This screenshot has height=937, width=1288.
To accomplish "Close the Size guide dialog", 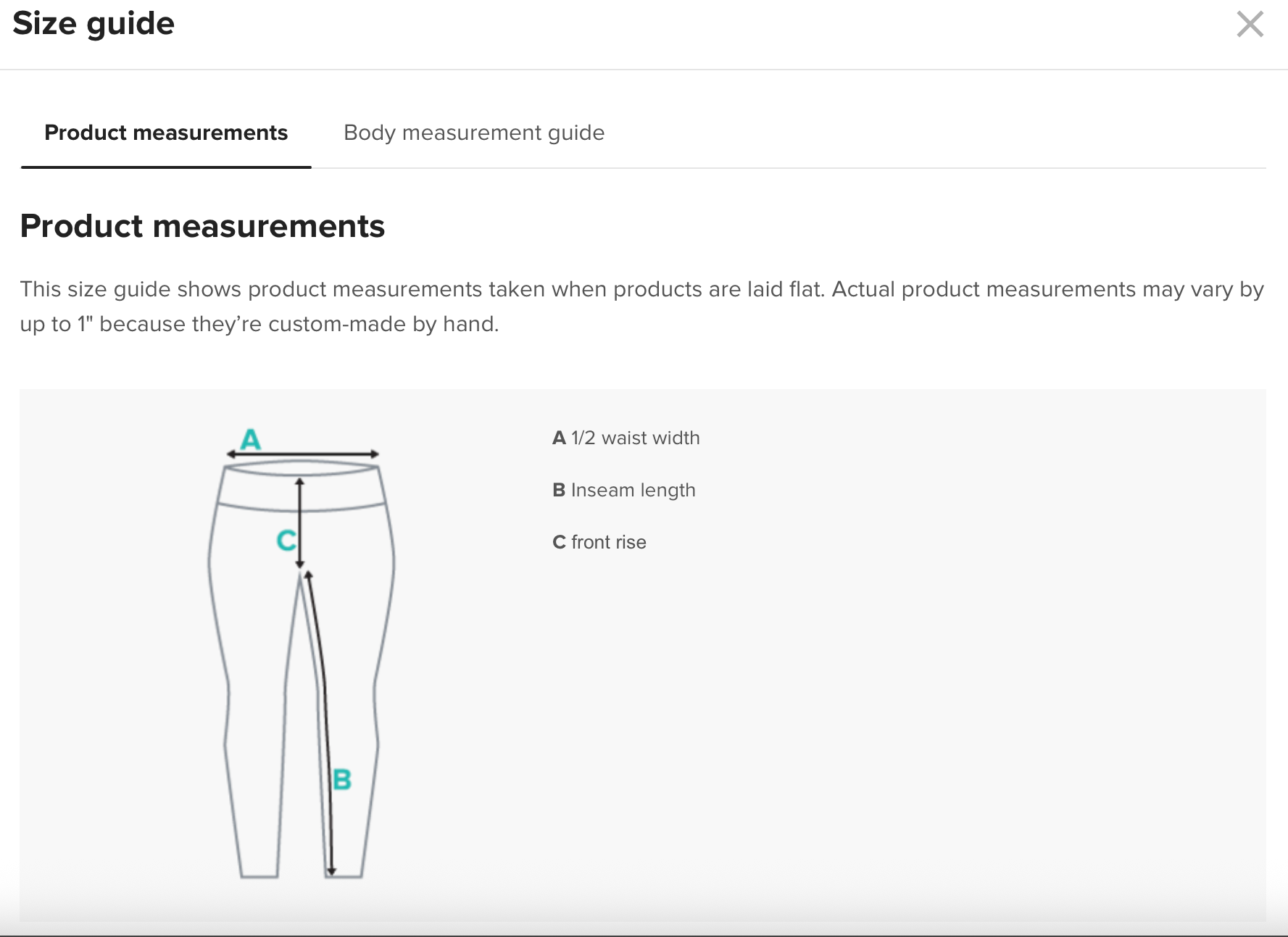I will coord(1250,24).
